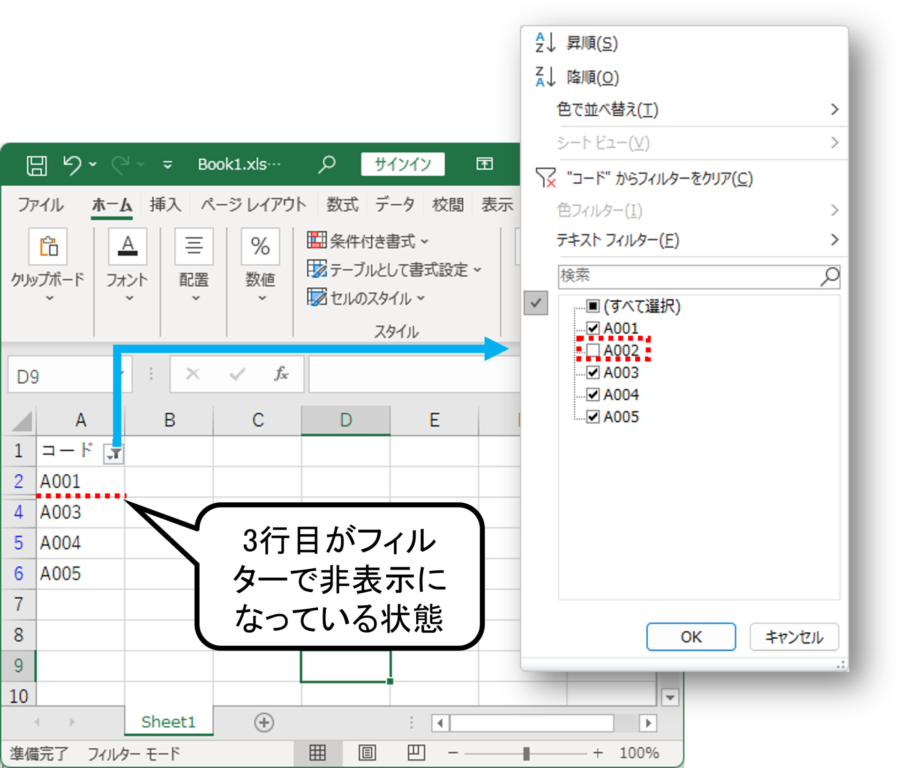The image size is (900, 768).
Task: Select 昇順 sort option
Action: pyautogui.click(x=592, y=44)
